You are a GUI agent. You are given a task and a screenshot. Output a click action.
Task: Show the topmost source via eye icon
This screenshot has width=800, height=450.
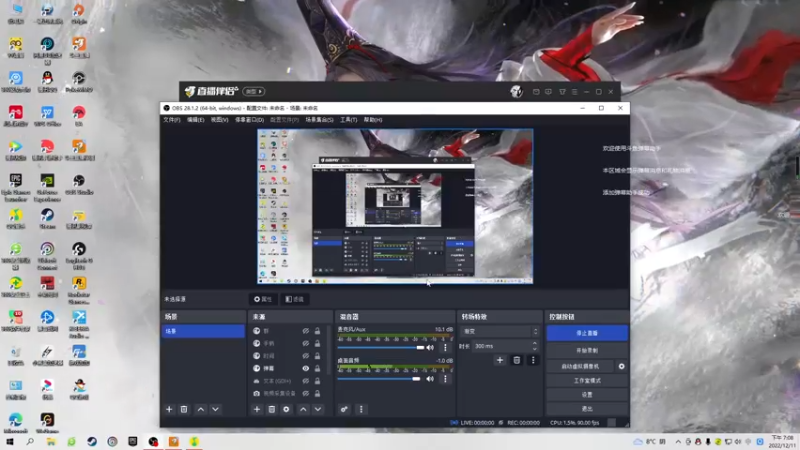(x=306, y=331)
